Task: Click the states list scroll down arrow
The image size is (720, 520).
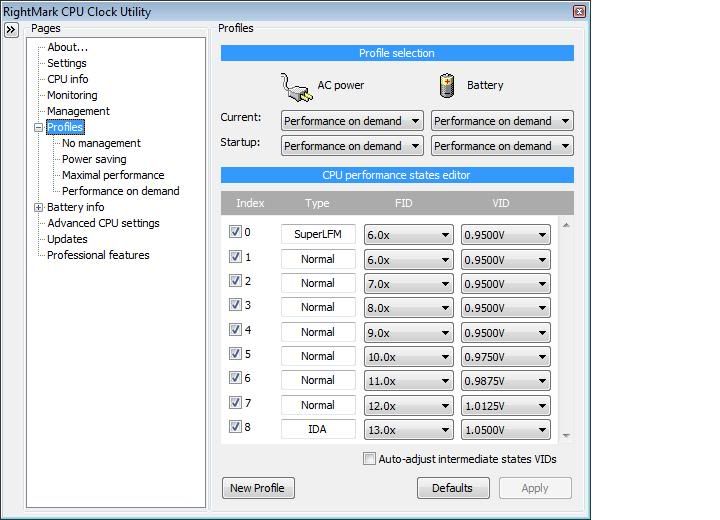Action: [x=566, y=435]
